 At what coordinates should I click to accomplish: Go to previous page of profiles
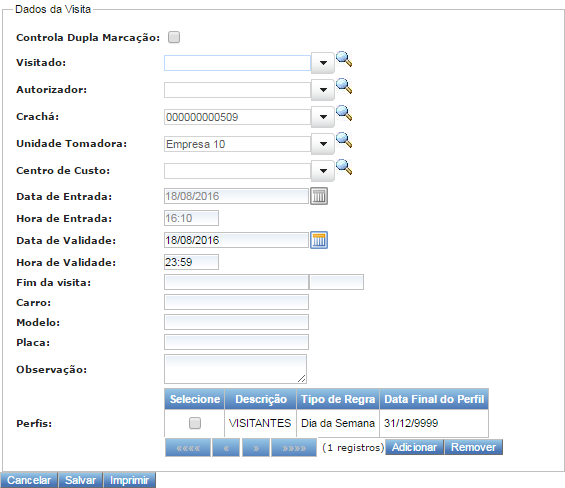(x=226, y=448)
